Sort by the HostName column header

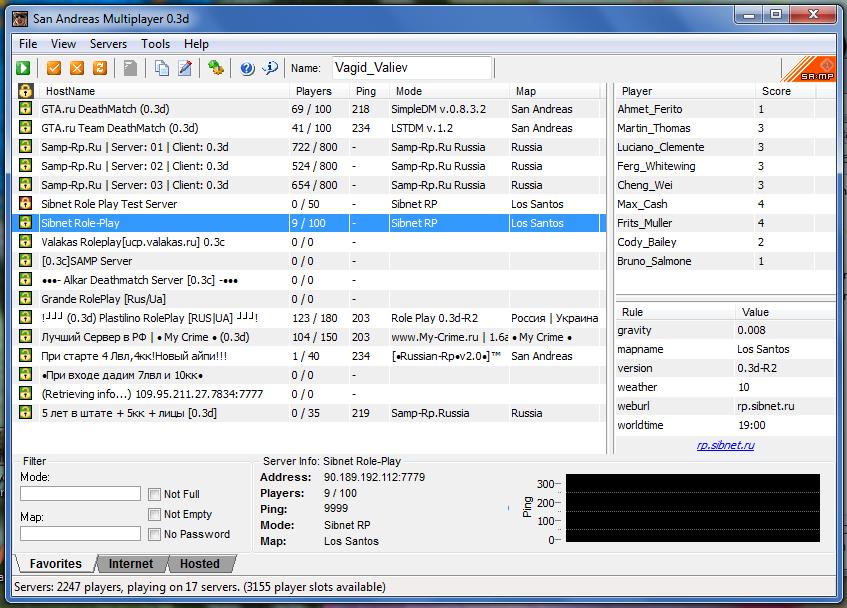click(165, 91)
